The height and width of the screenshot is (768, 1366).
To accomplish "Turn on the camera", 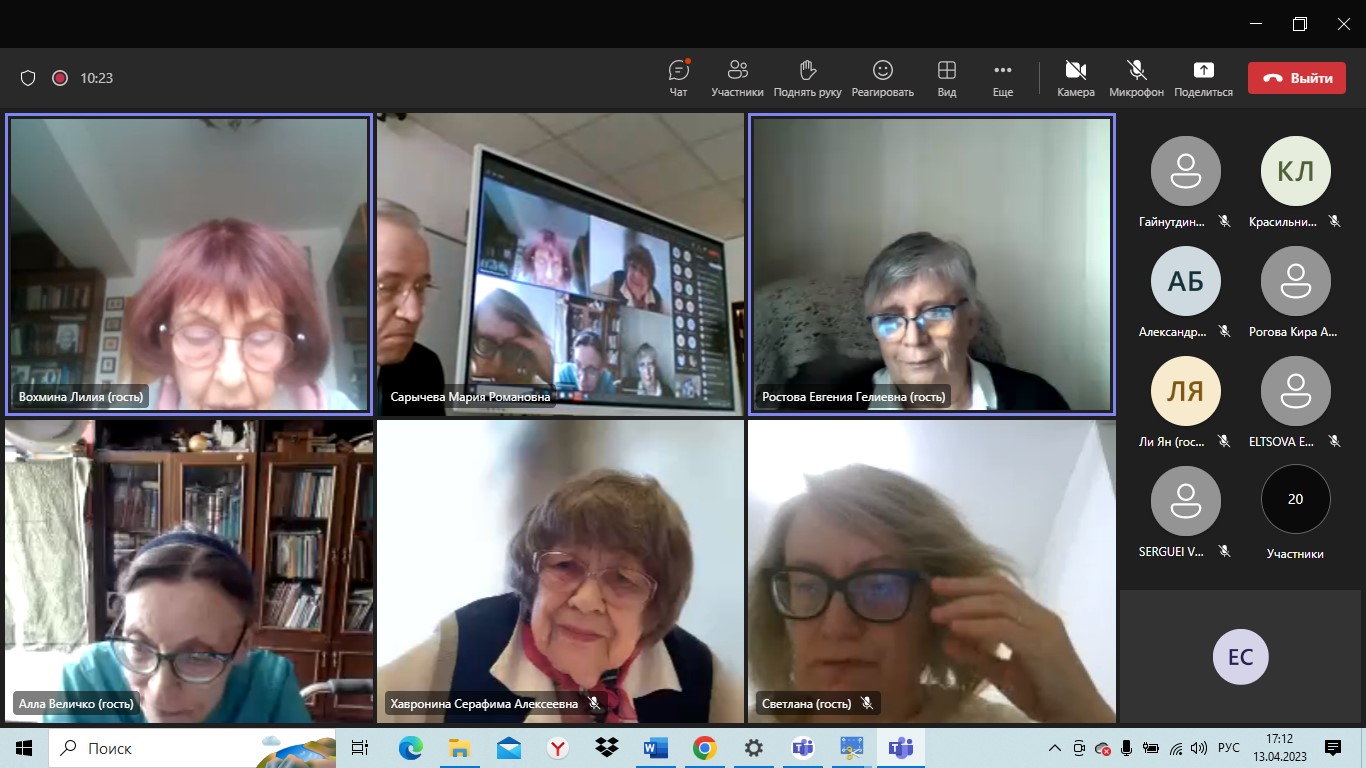I will (x=1076, y=78).
